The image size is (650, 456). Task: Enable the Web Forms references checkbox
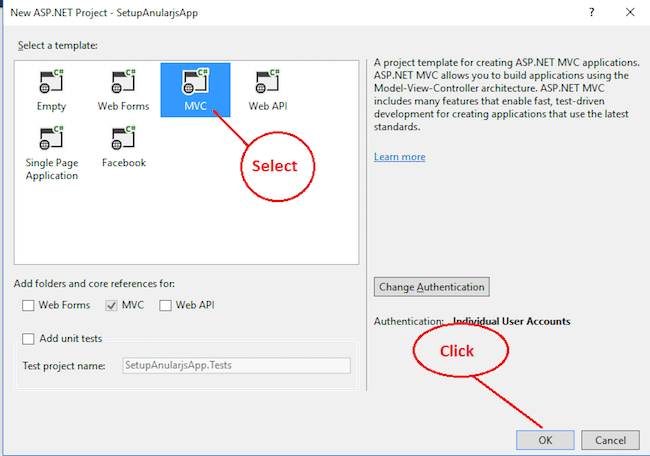28,306
